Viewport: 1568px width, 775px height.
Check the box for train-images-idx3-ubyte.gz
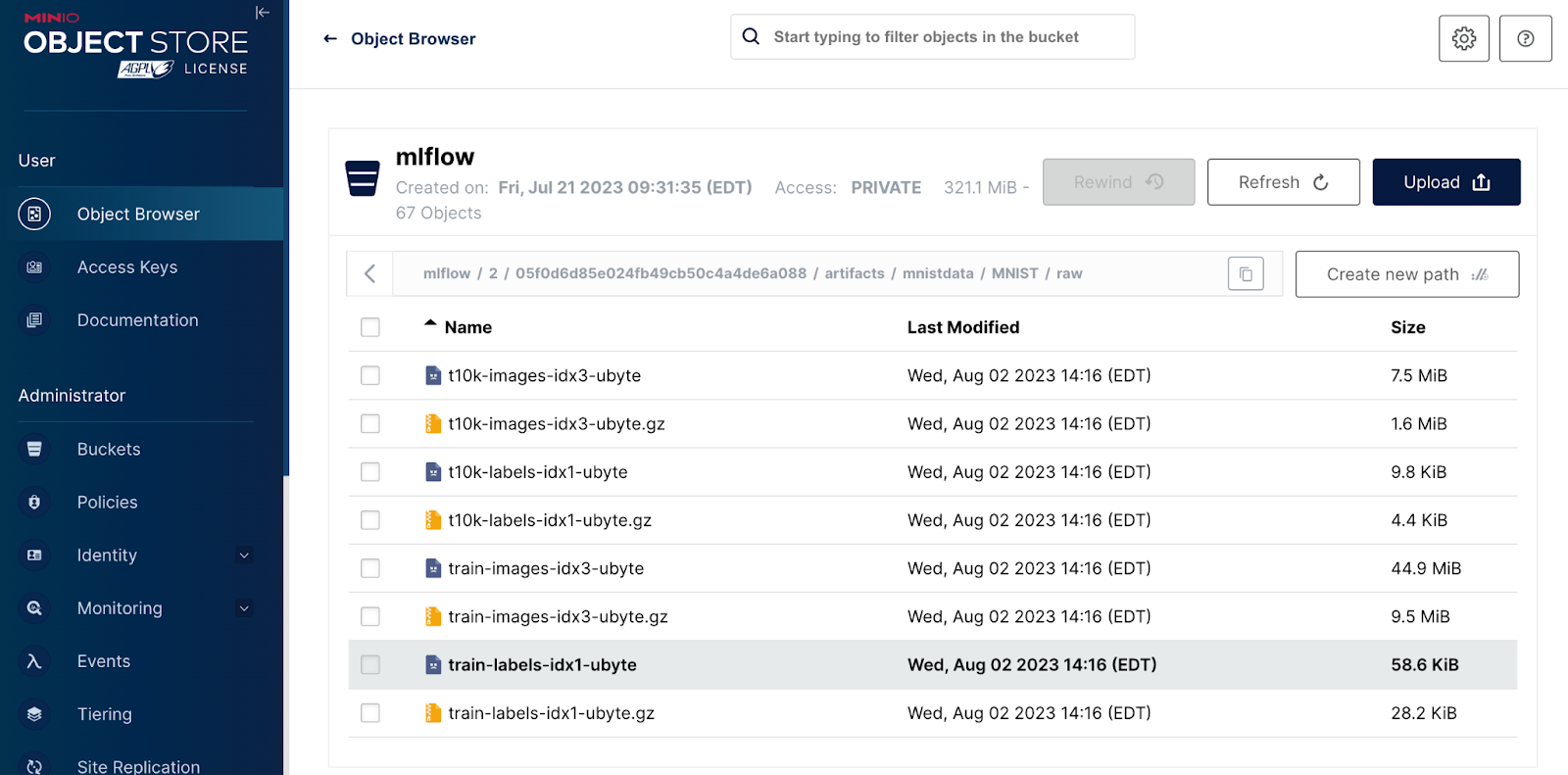[370, 616]
